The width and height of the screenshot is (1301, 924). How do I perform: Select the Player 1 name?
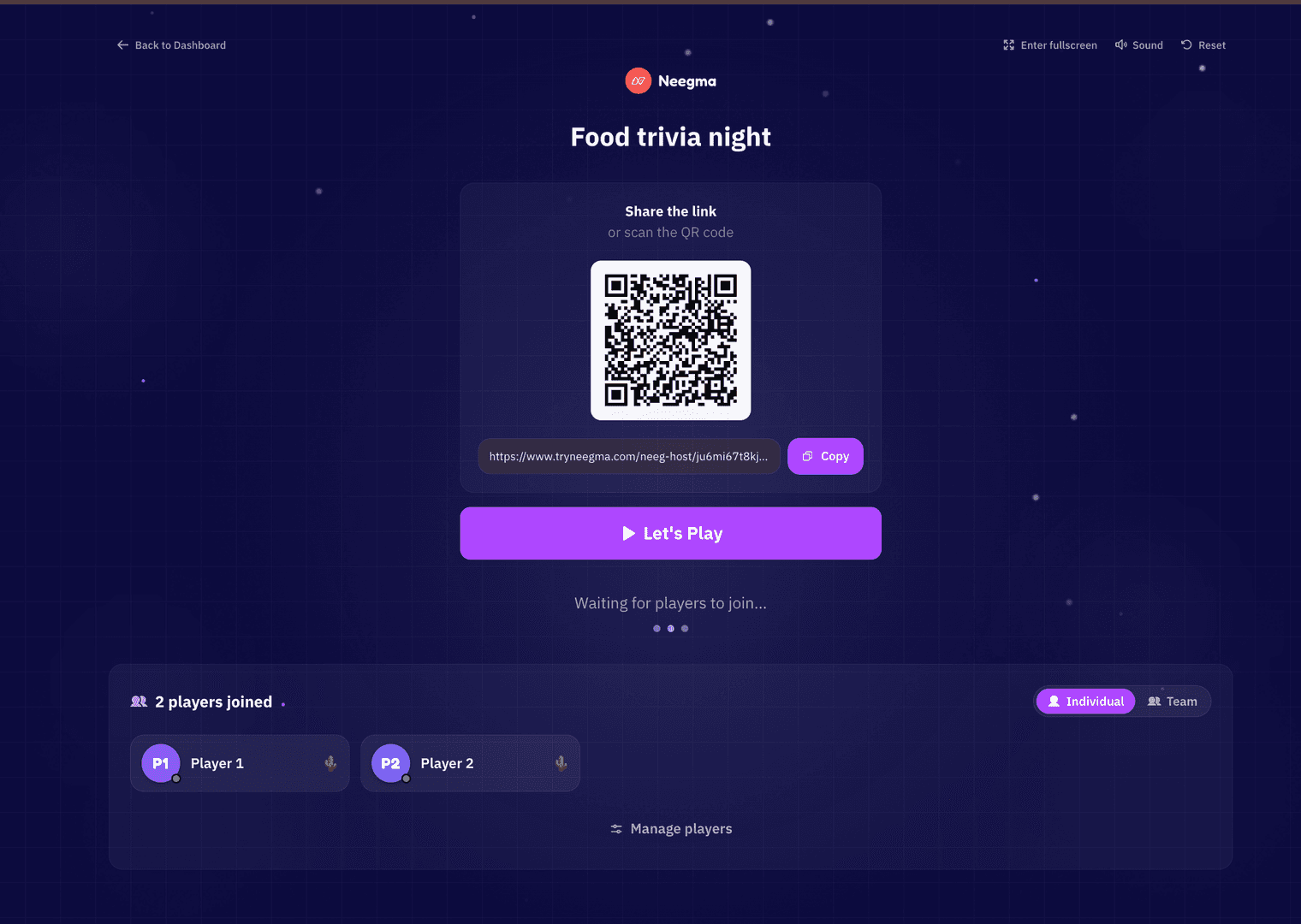(x=217, y=763)
